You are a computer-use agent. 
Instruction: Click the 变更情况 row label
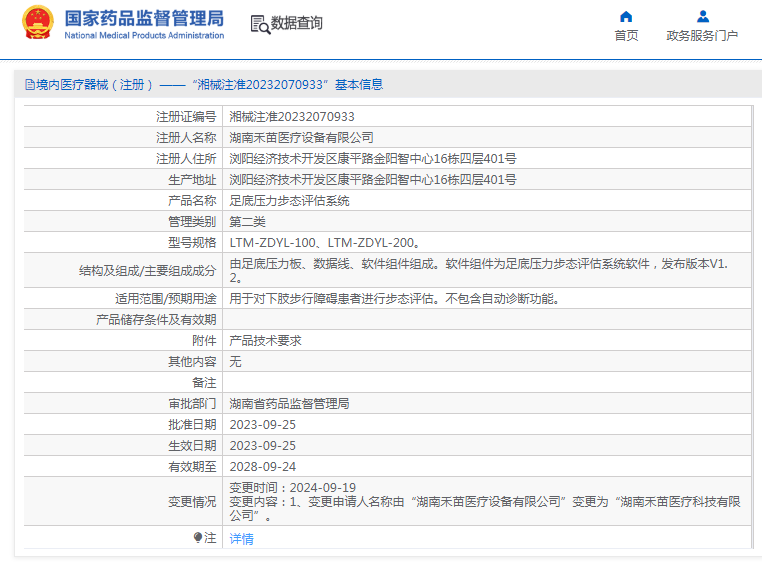(192, 501)
